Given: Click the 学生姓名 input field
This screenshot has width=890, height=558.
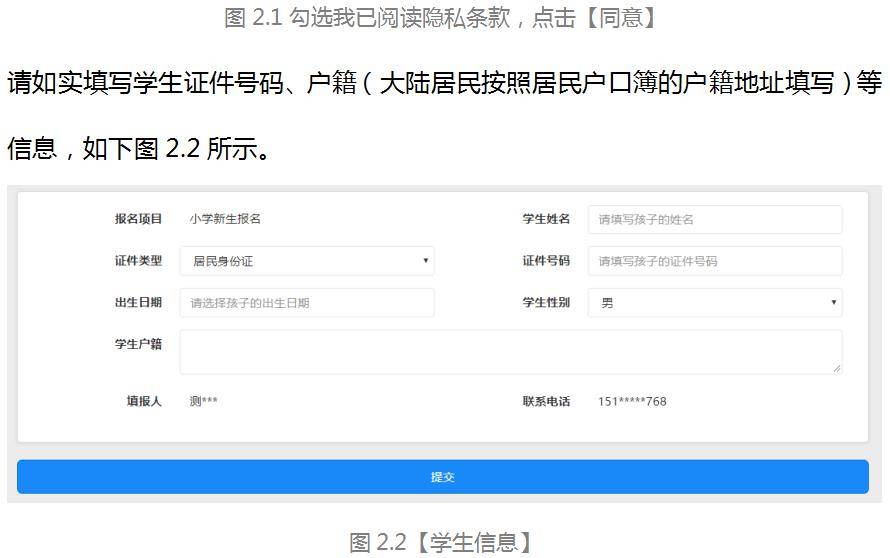Looking at the screenshot, I should [715, 220].
